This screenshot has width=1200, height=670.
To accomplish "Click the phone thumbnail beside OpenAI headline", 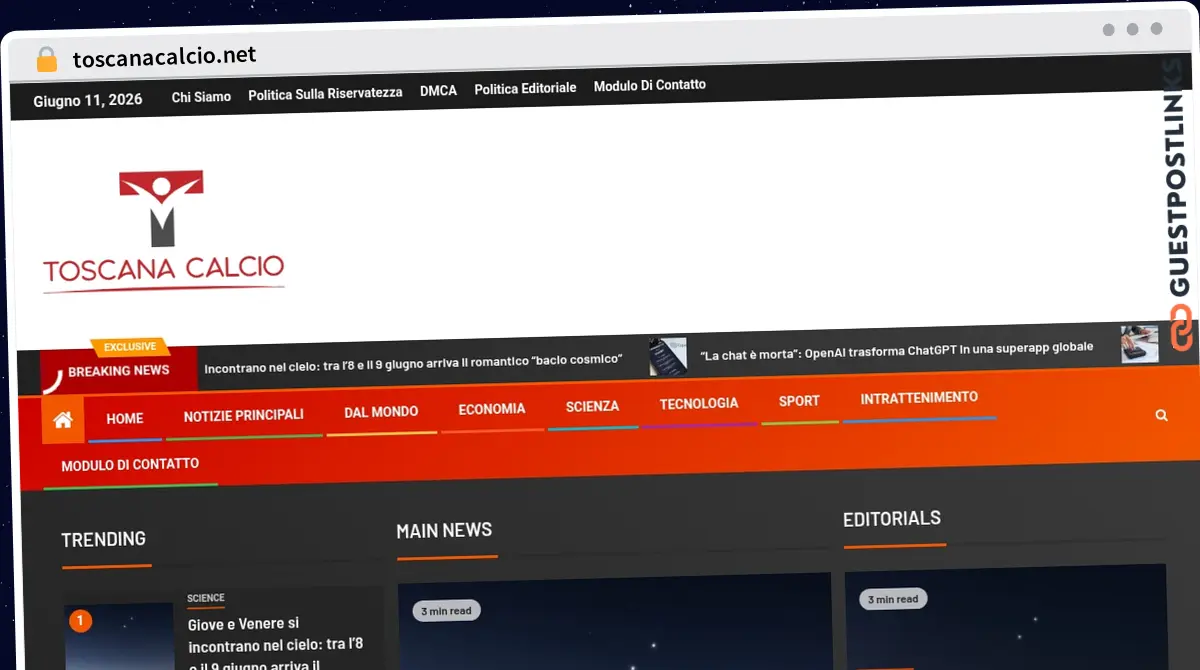I will (668, 357).
